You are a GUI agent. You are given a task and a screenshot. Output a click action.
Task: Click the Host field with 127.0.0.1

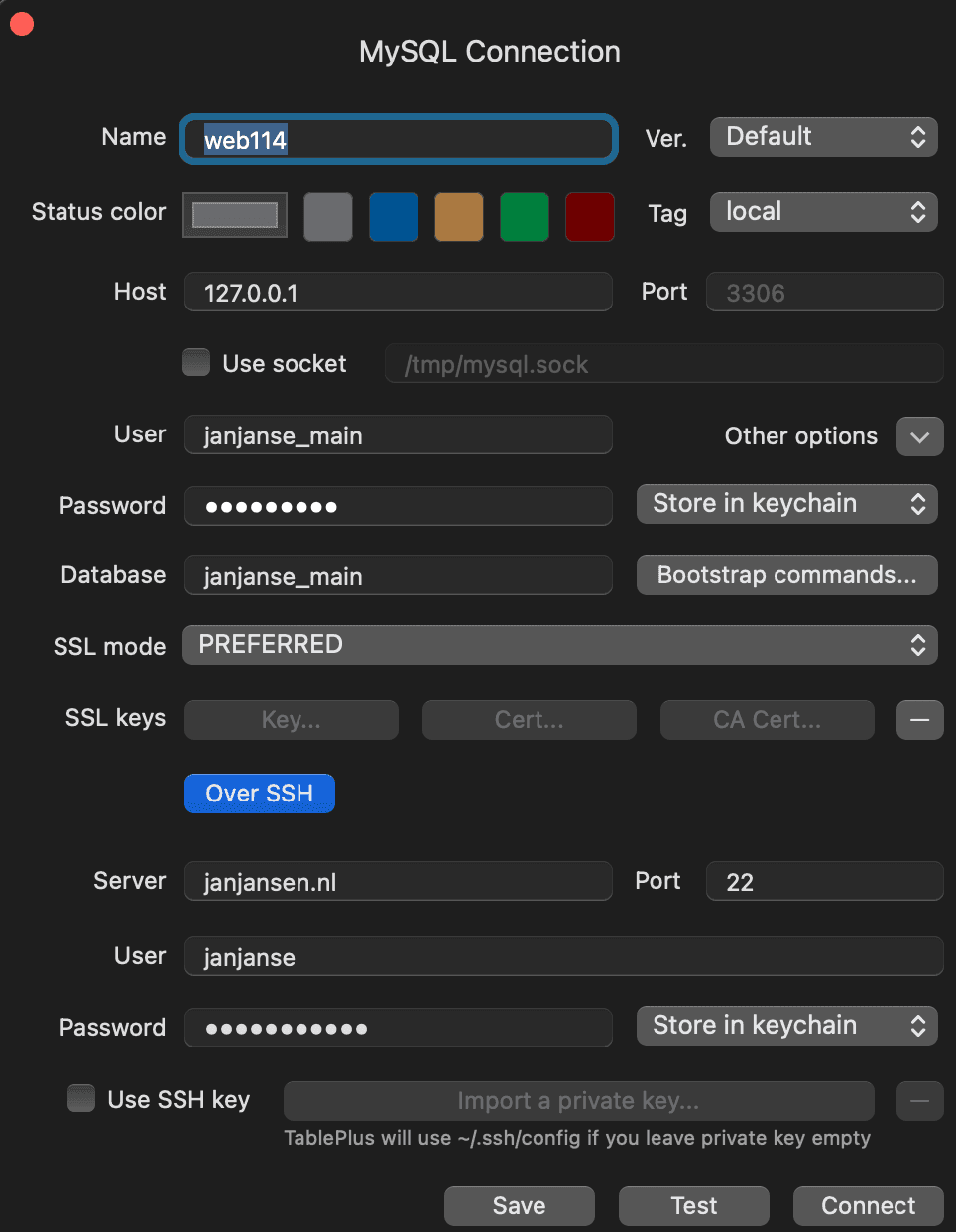pos(398,293)
